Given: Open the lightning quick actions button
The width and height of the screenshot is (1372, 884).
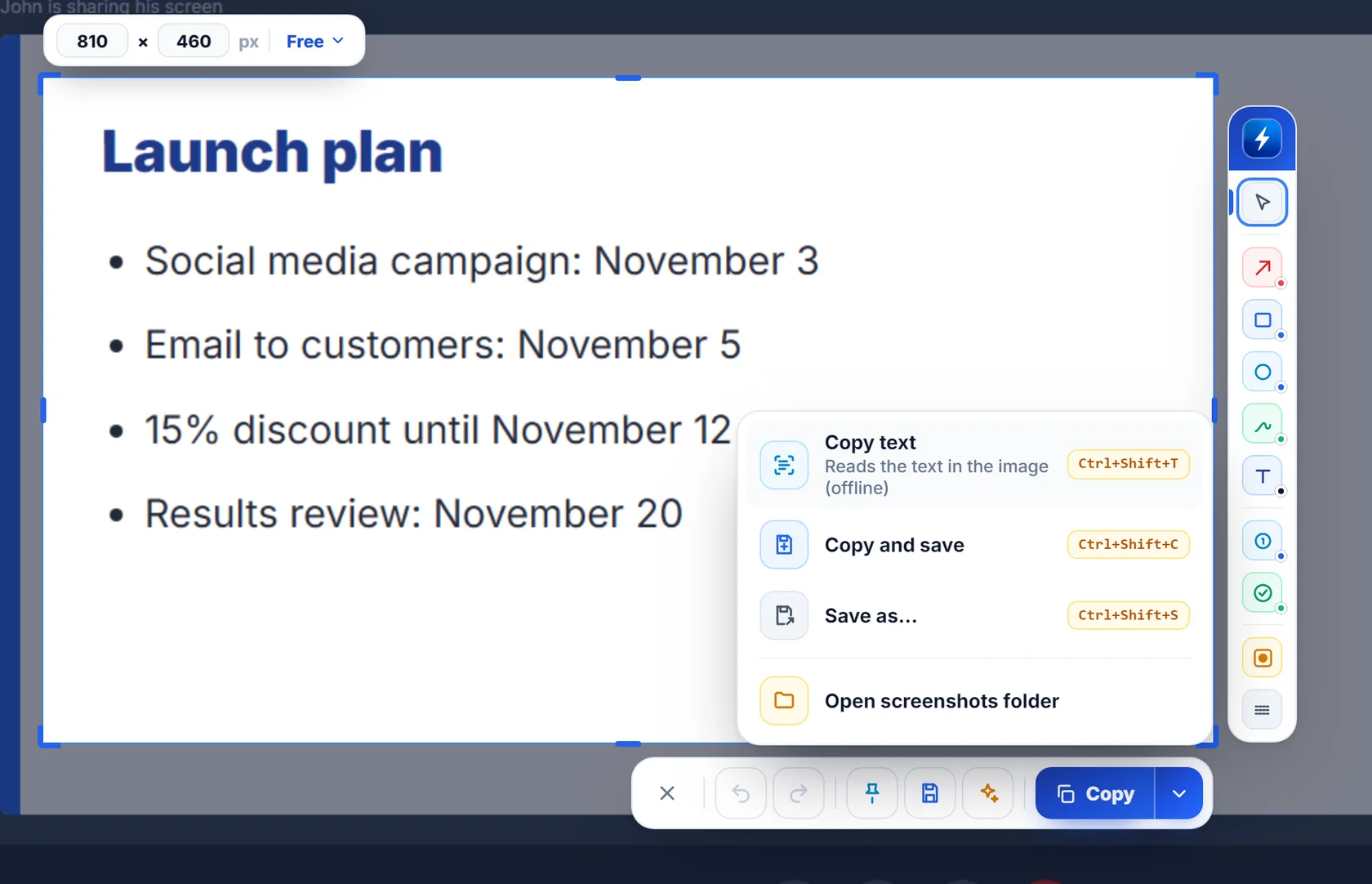Looking at the screenshot, I should click(x=1263, y=139).
